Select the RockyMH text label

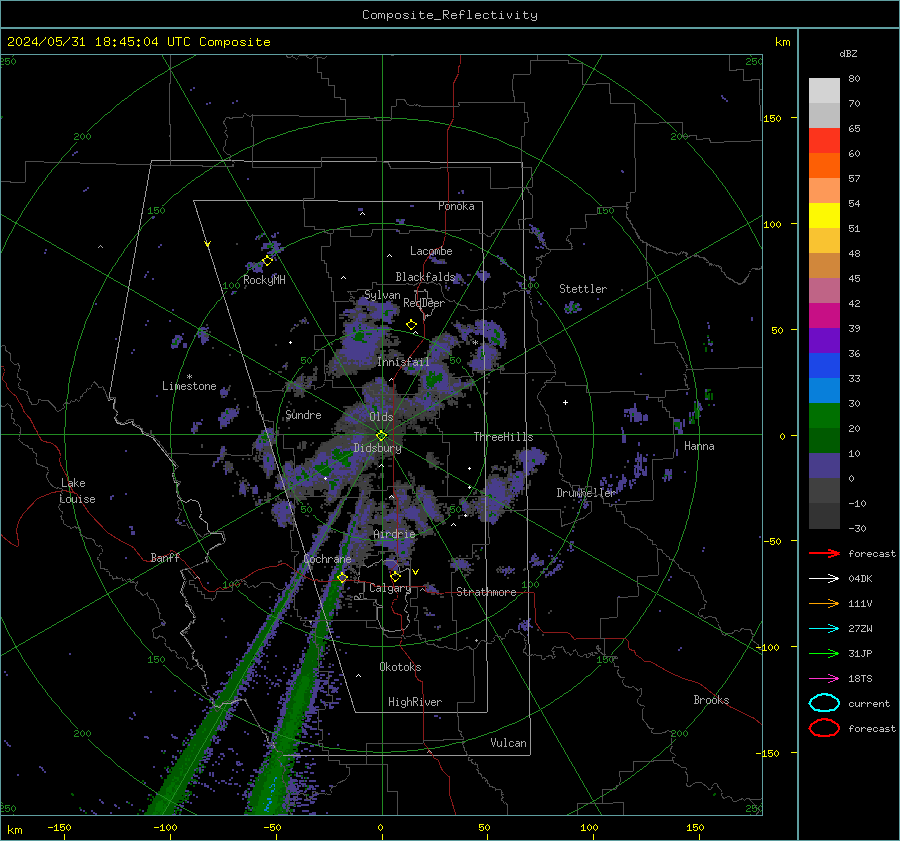pos(264,280)
